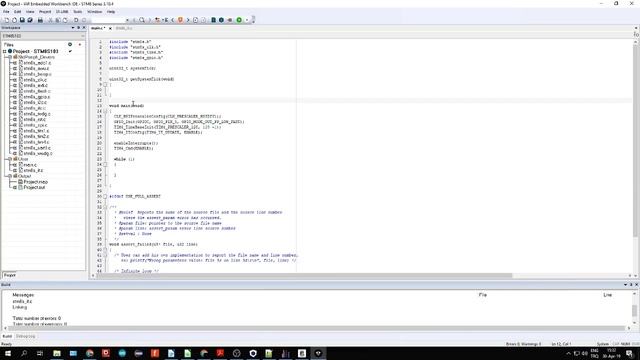Click the Copy toolbar icon
The width and height of the screenshot is (640, 360).
coord(58,20)
